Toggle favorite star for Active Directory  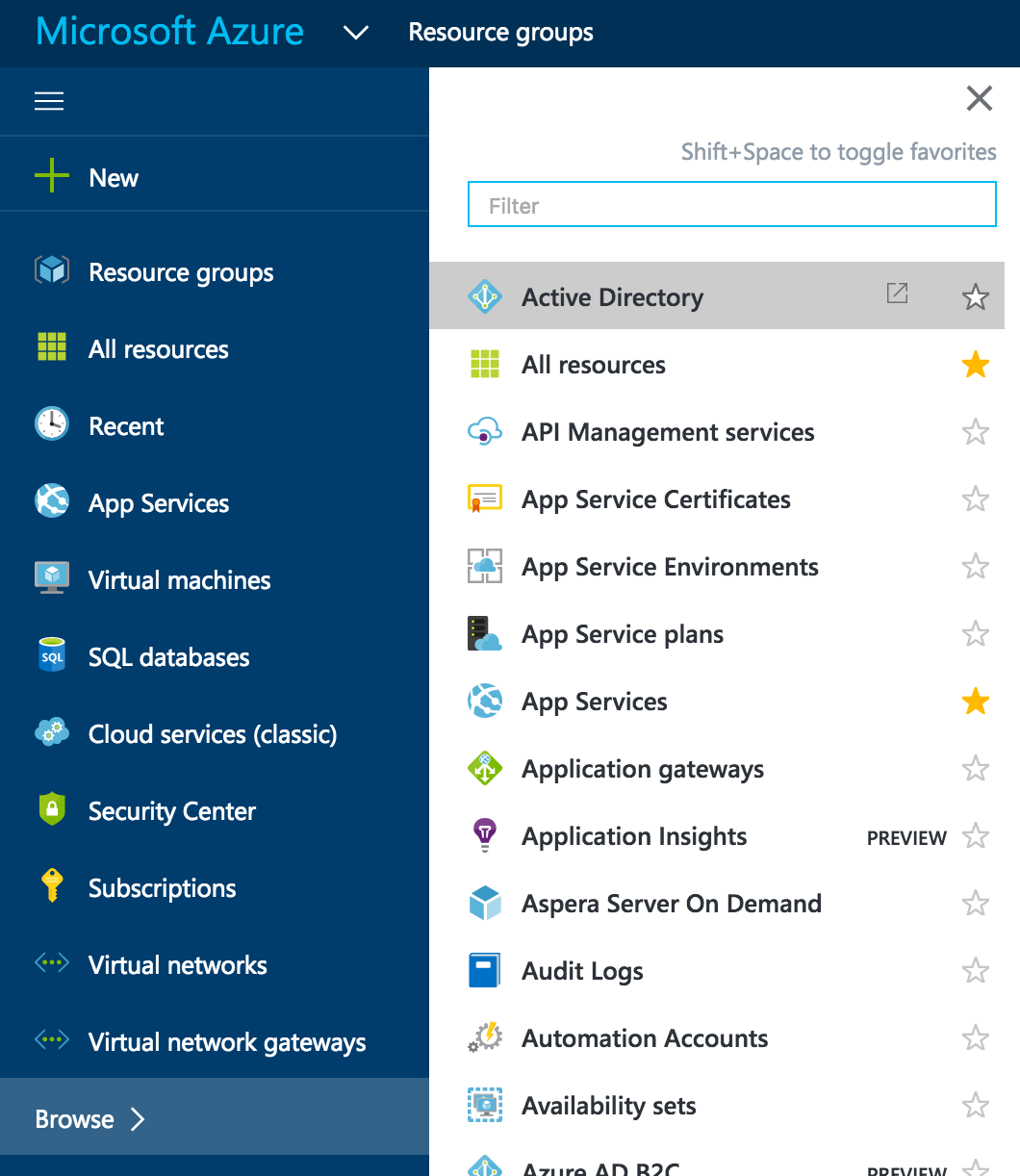pos(975,297)
